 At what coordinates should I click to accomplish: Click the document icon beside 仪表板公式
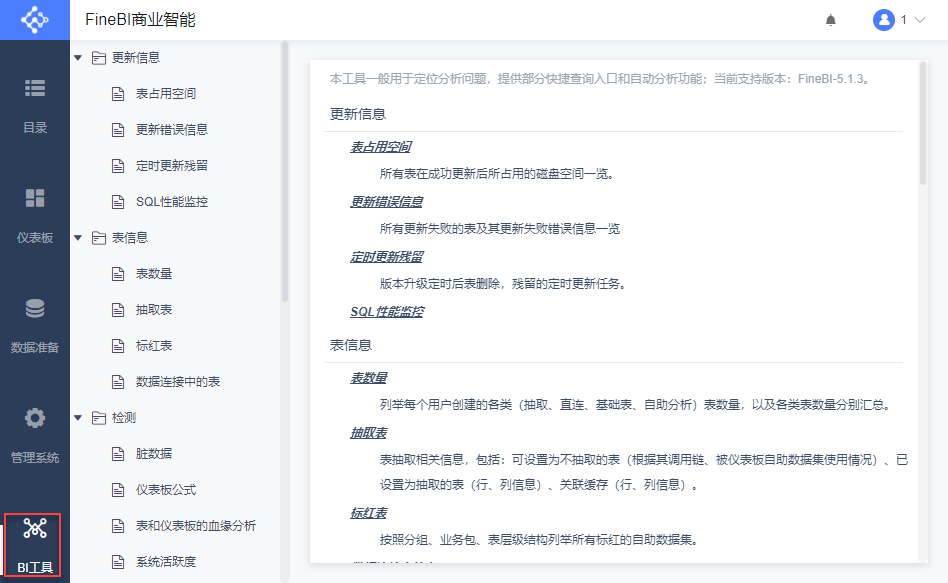118,490
